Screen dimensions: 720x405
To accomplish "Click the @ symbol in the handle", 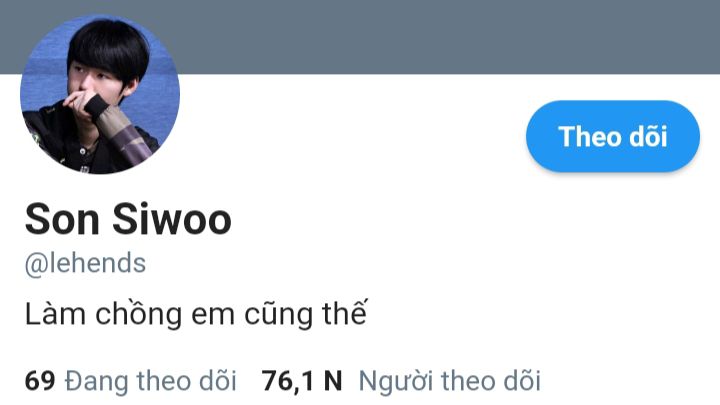I will [36, 265].
